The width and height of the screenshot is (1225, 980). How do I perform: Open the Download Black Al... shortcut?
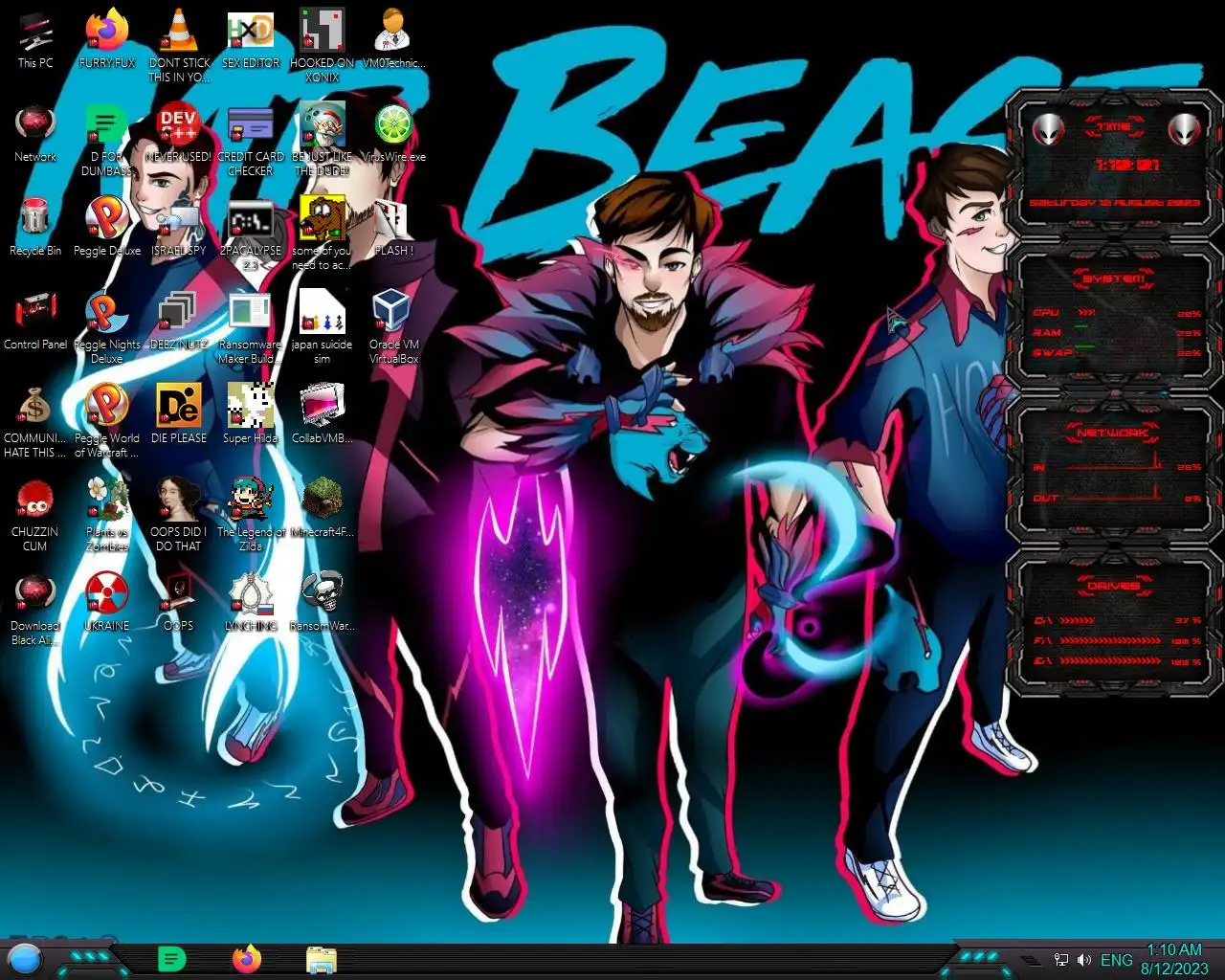[x=35, y=609]
